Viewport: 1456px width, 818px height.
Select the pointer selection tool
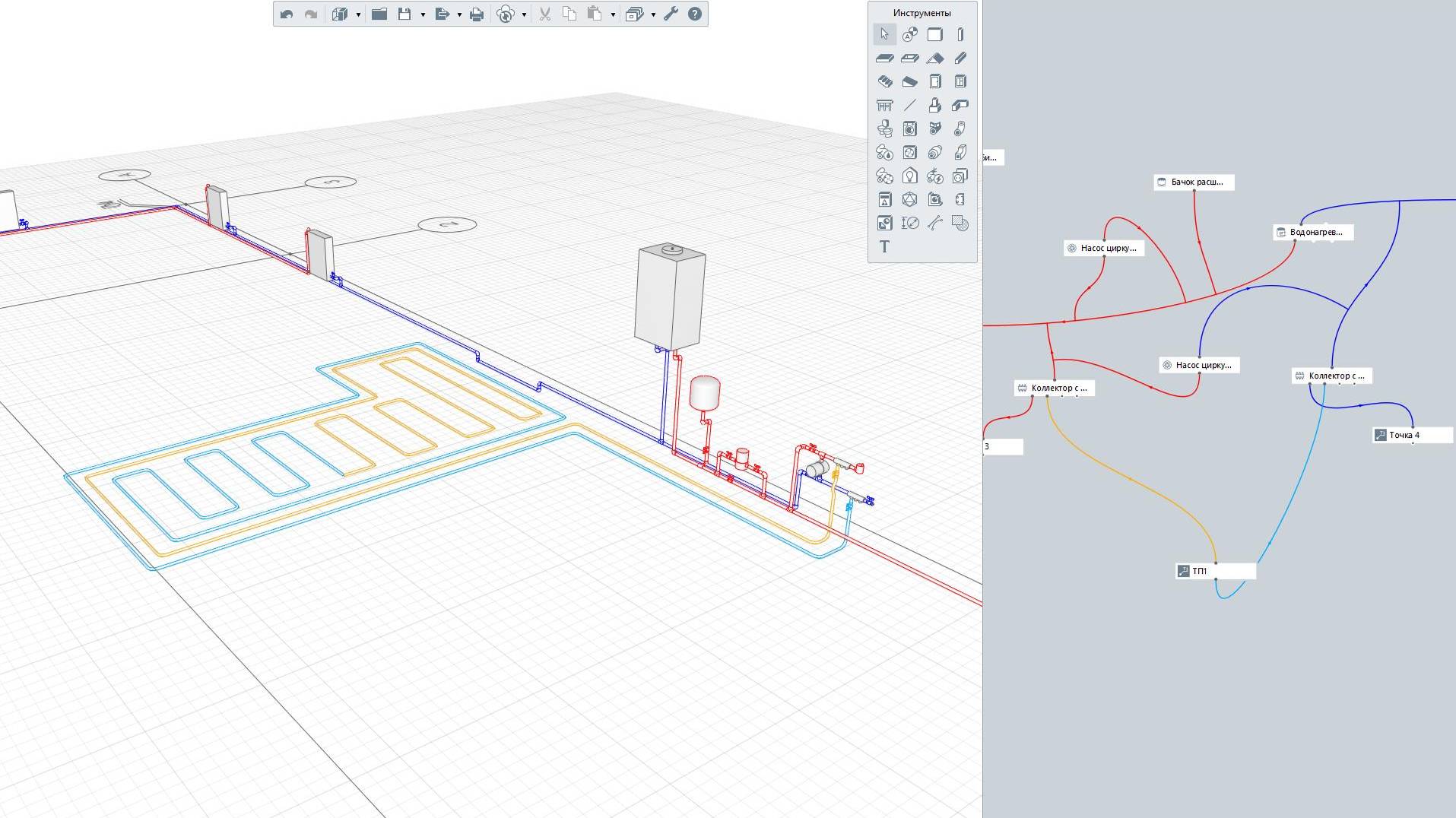(x=884, y=34)
